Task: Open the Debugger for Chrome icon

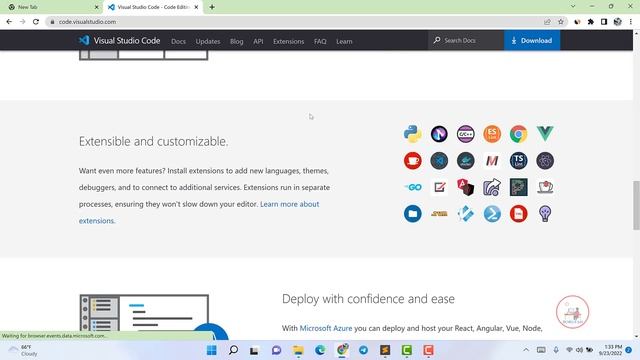Action: click(518, 134)
